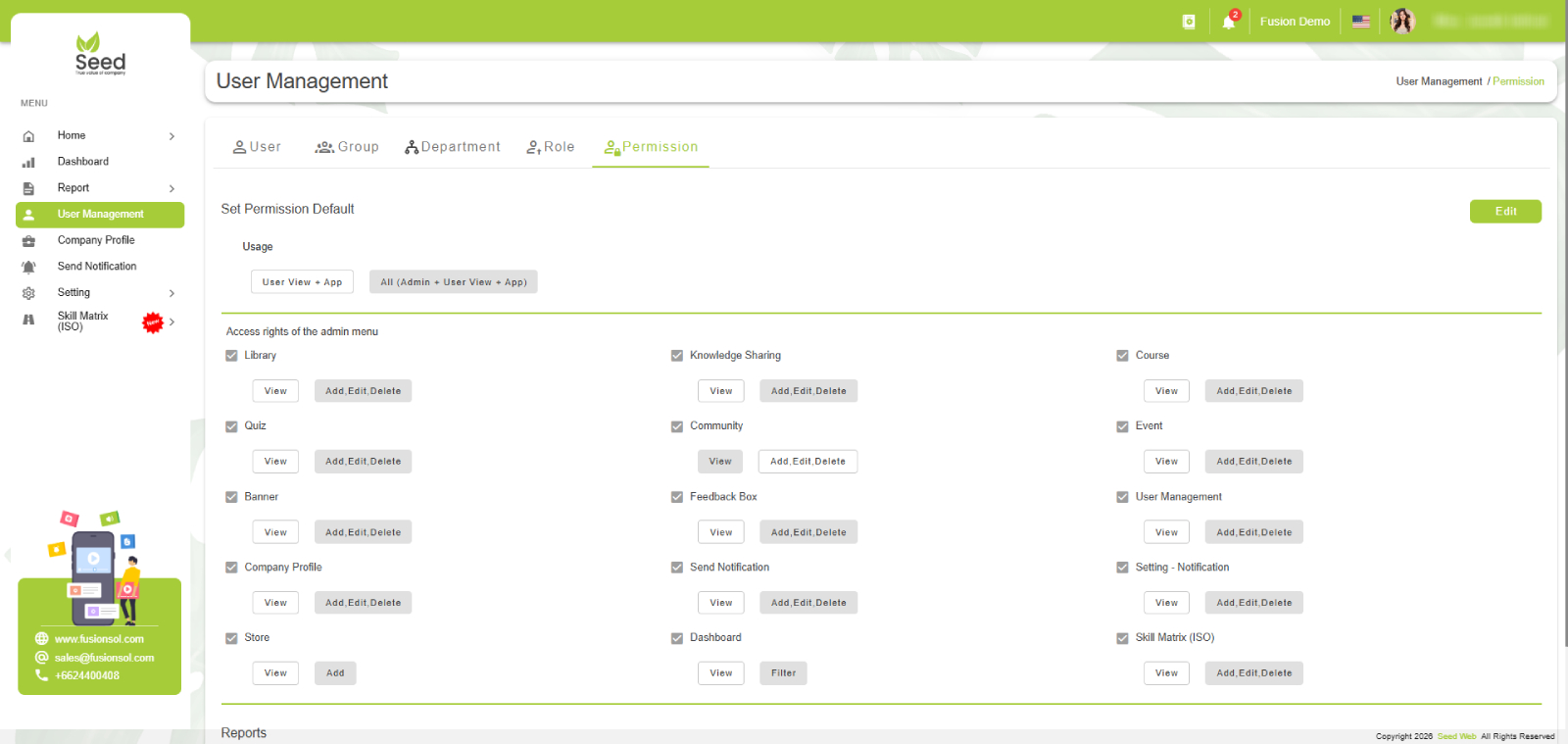Click the green square header icon
This screenshot has height=744, width=1568.
[x=1189, y=22]
